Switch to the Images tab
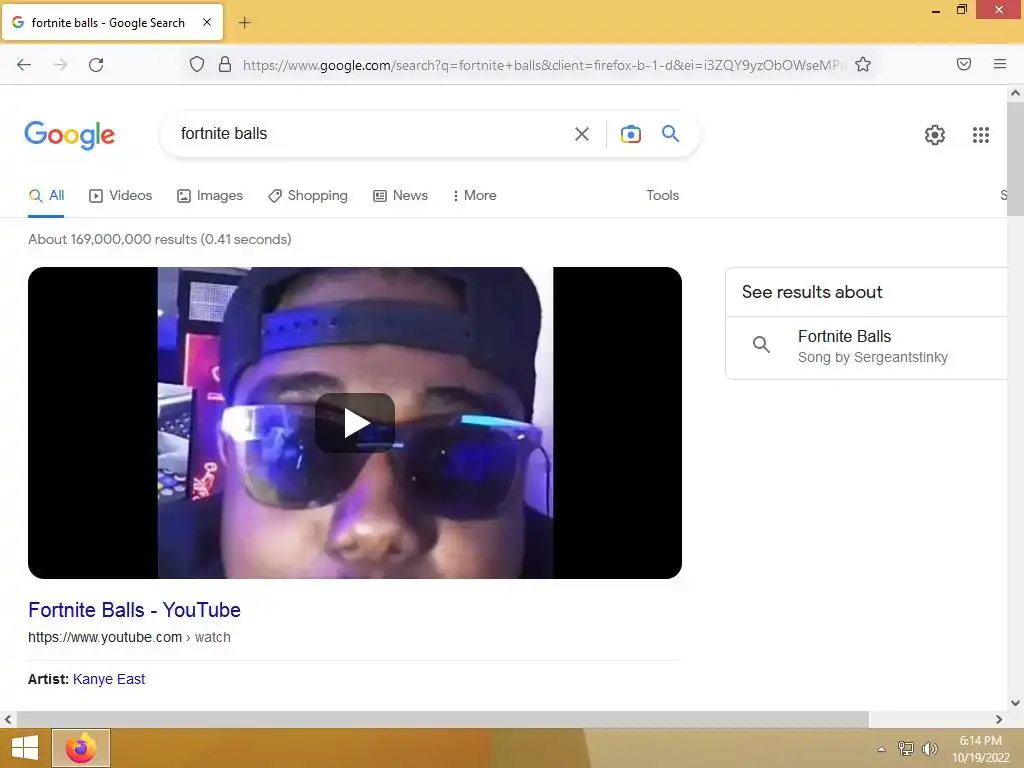This screenshot has height=768, width=1024. 210,195
